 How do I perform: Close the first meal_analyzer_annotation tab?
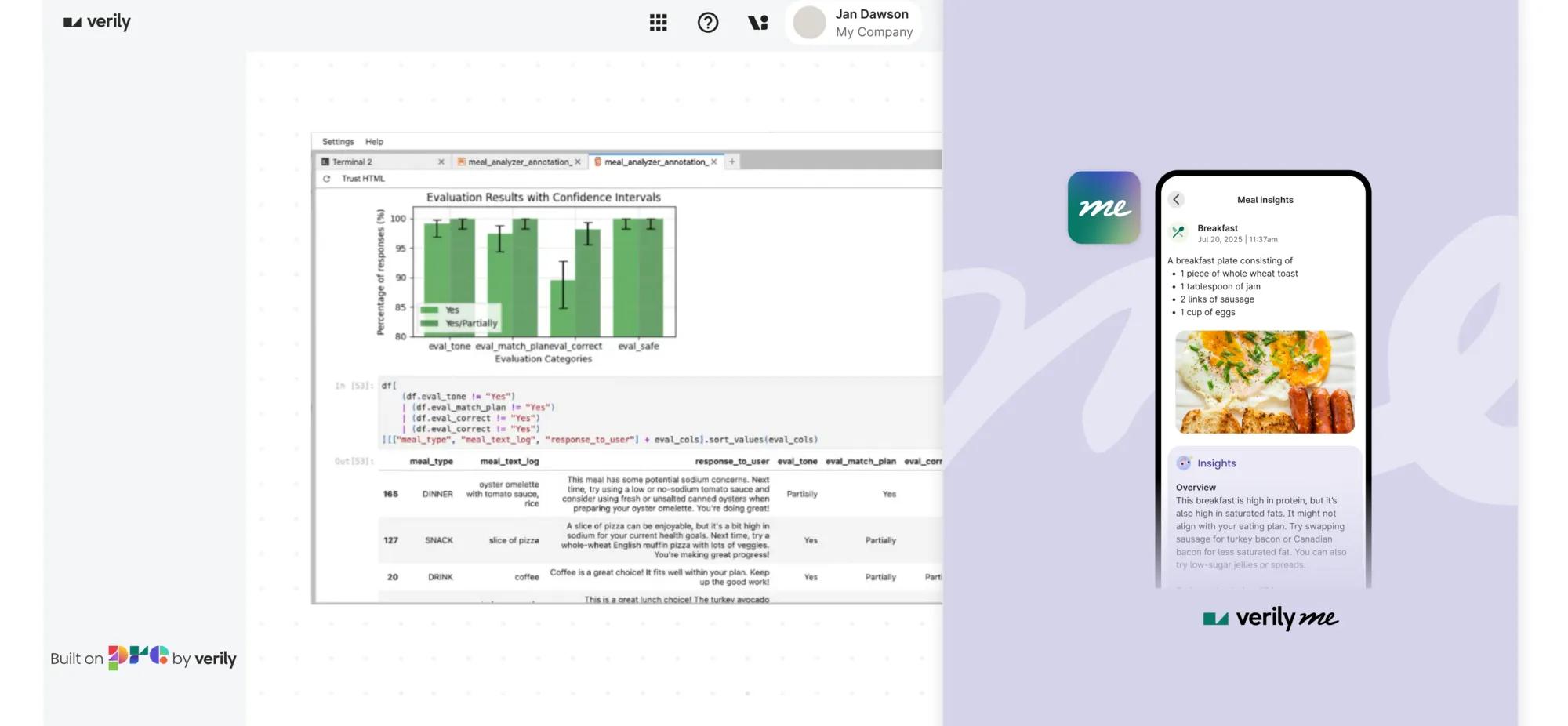pyautogui.click(x=579, y=162)
